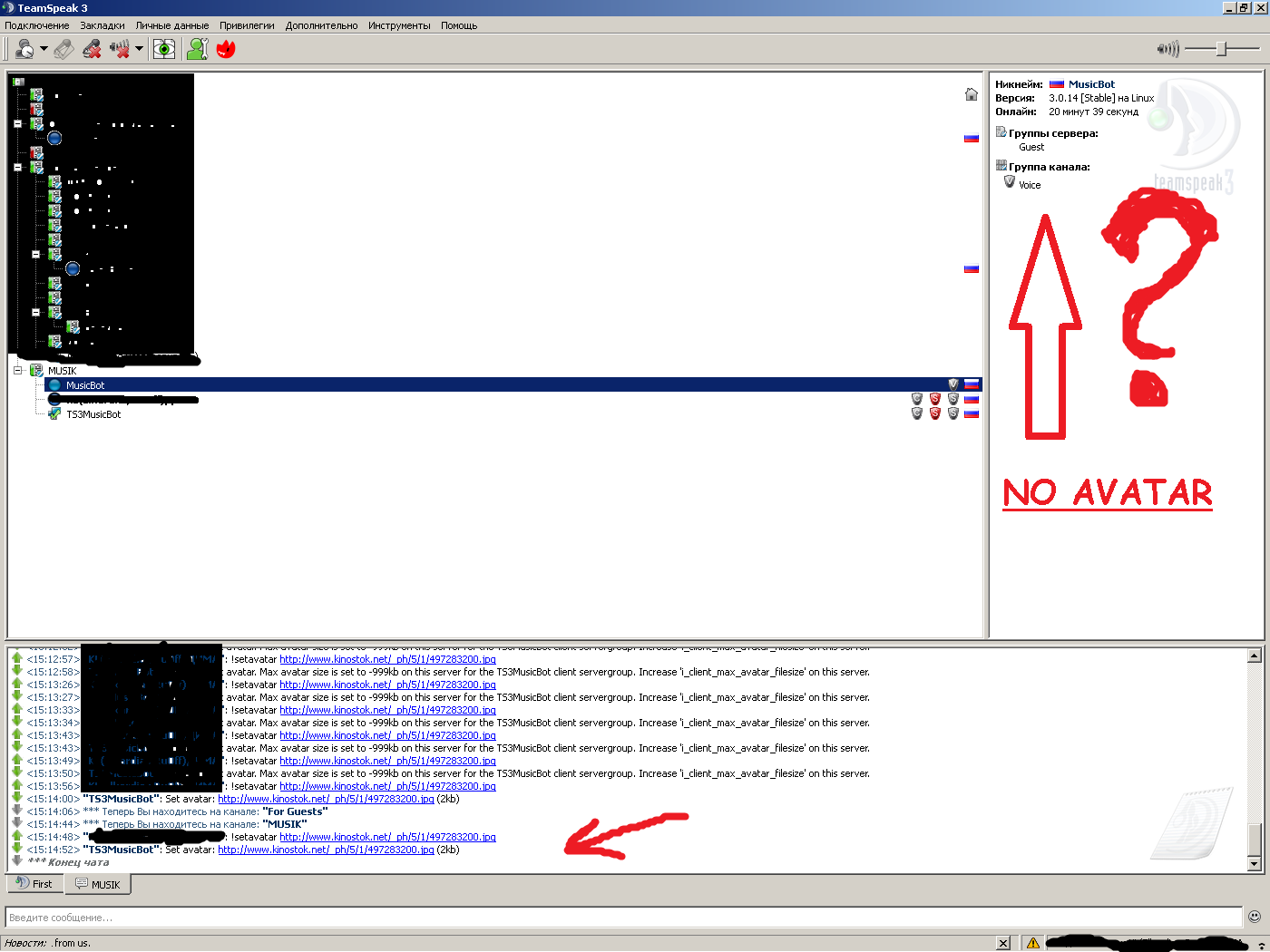Focus the Введите сообщение message input field

[623, 918]
